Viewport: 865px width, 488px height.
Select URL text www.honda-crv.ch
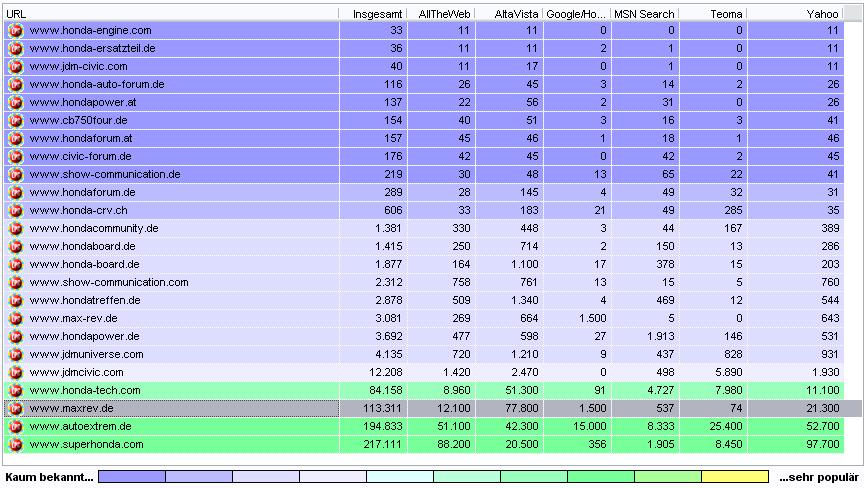point(78,211)
